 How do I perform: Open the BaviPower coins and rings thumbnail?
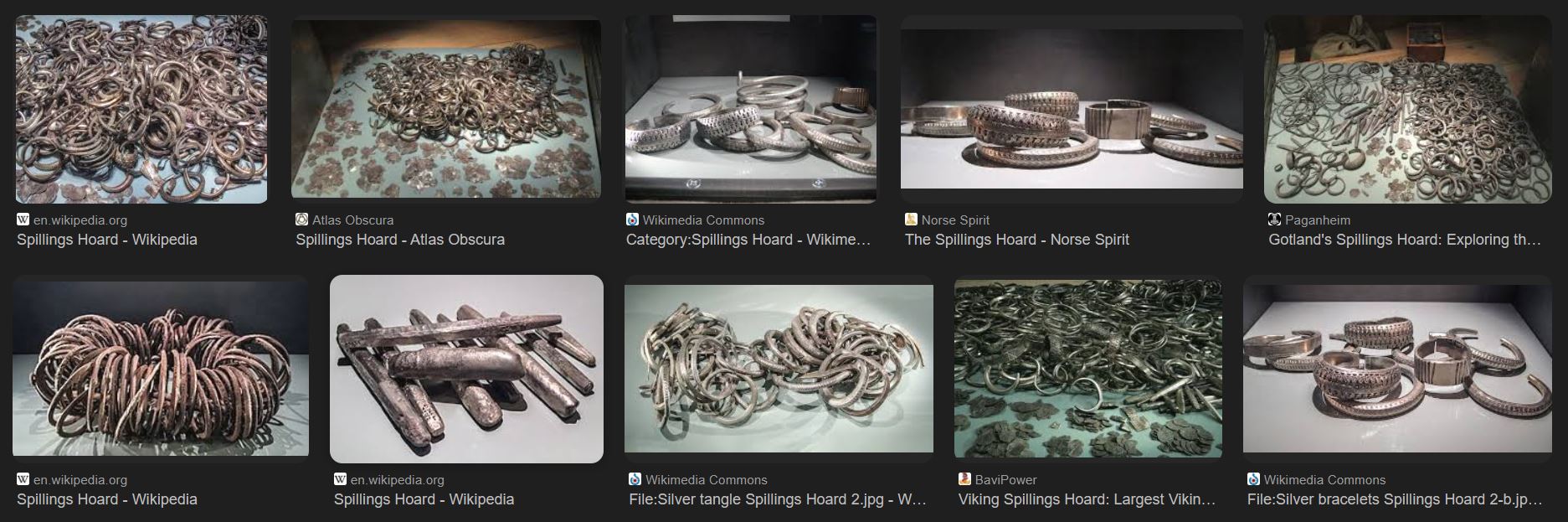tap(1088, 369)
